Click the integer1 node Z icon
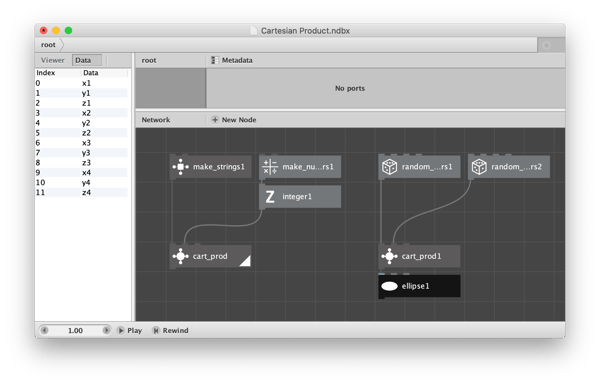The image size is (600, 384). 270,197
